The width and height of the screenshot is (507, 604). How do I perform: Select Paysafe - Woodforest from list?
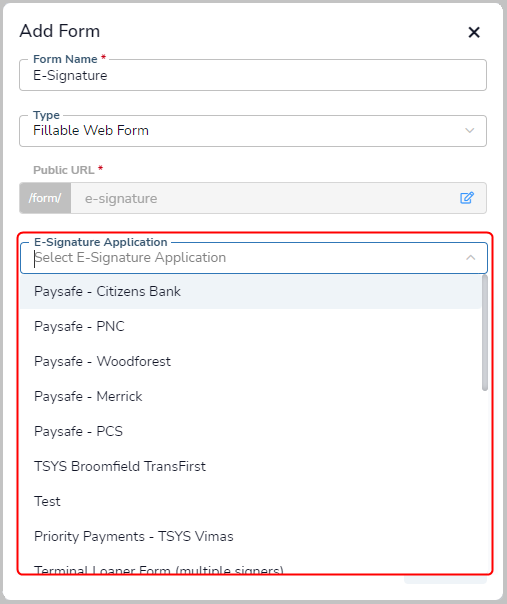(x=250, y=361)
